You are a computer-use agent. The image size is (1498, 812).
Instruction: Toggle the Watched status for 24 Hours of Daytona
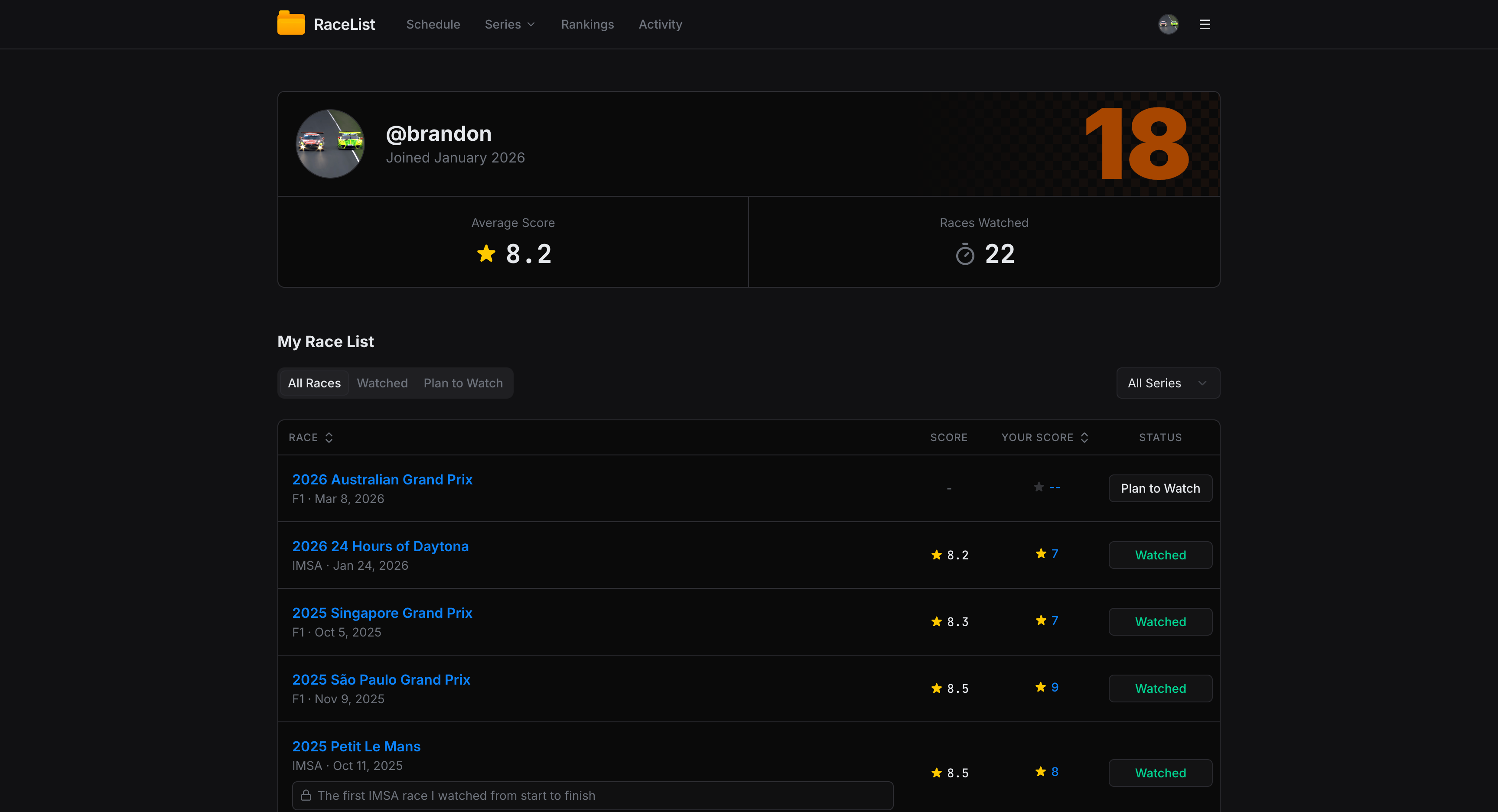(1159, 555)
